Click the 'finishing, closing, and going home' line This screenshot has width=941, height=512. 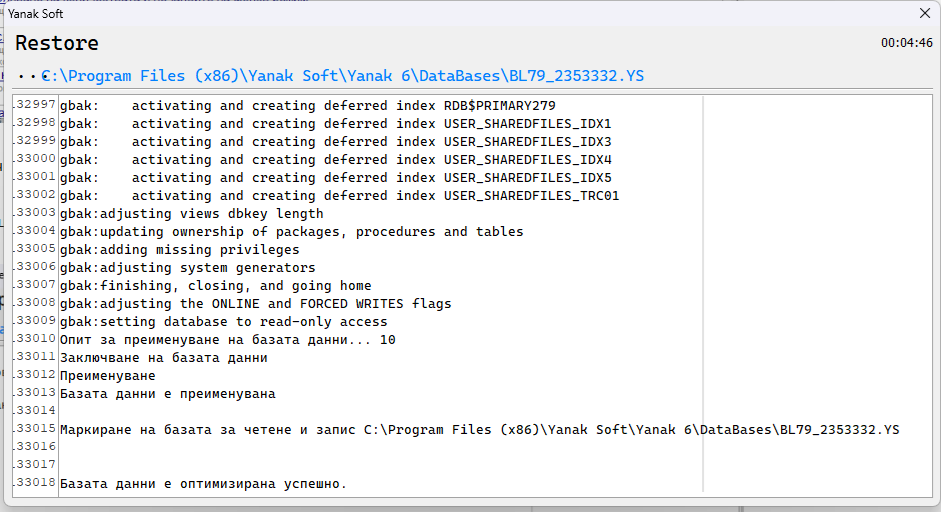[x=215, y=286]
